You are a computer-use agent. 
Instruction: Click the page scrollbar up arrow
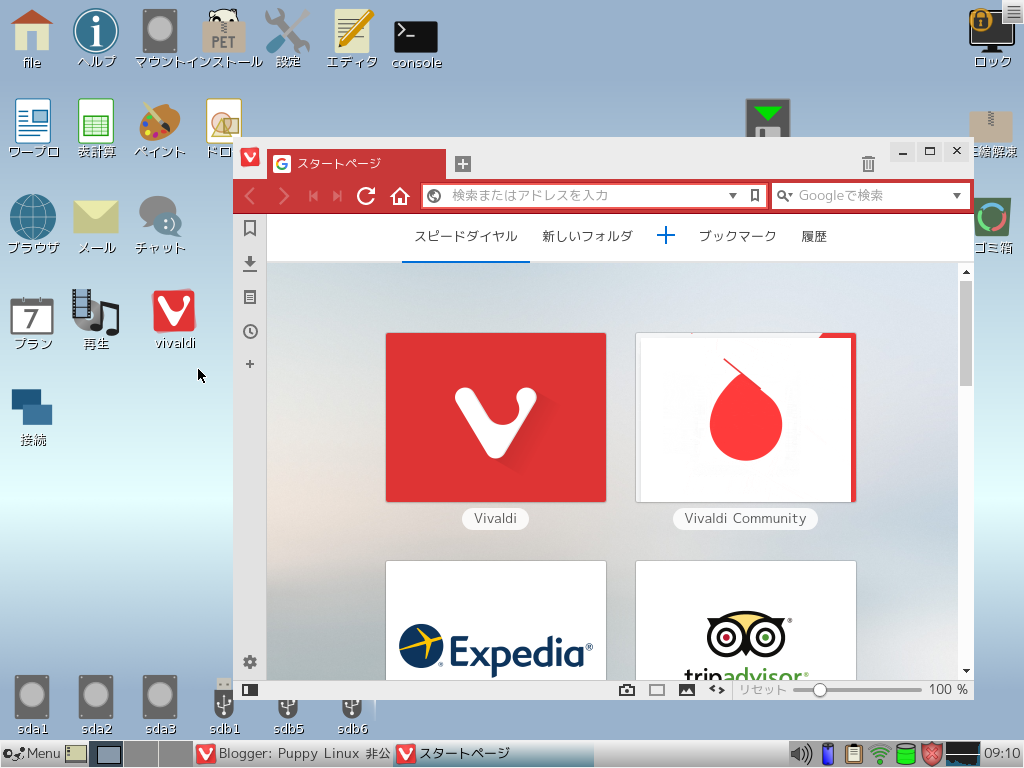click(x=966, y=272)
